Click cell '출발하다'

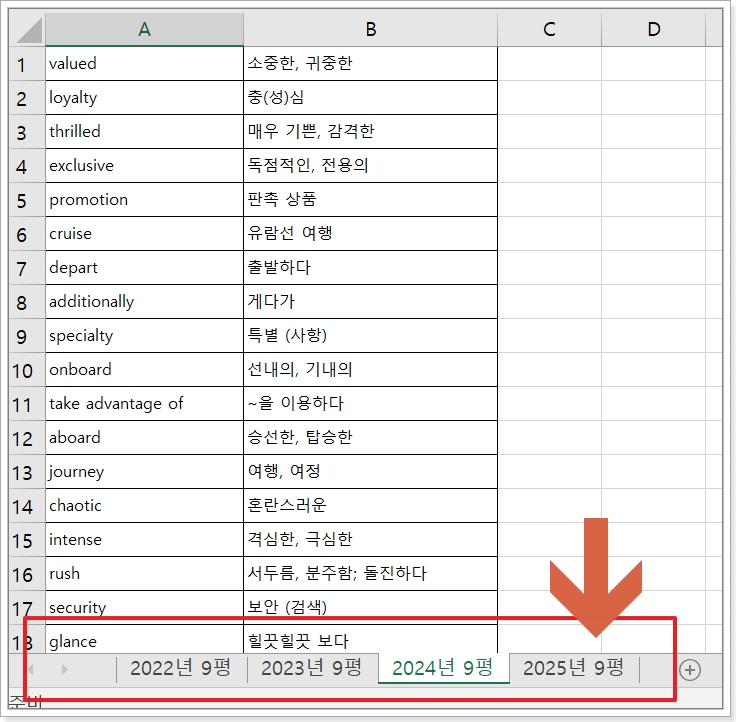pos(370,268)
